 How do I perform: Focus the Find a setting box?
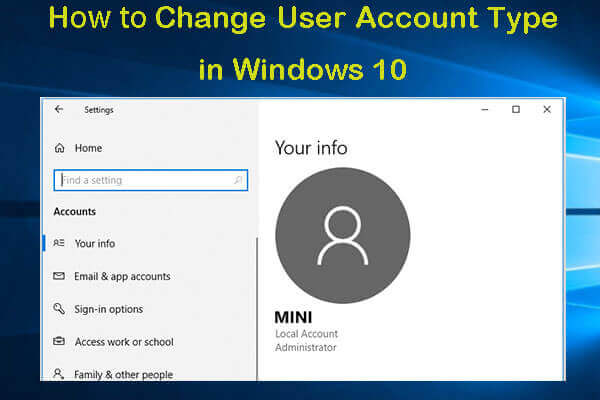(x=151, y=180)
